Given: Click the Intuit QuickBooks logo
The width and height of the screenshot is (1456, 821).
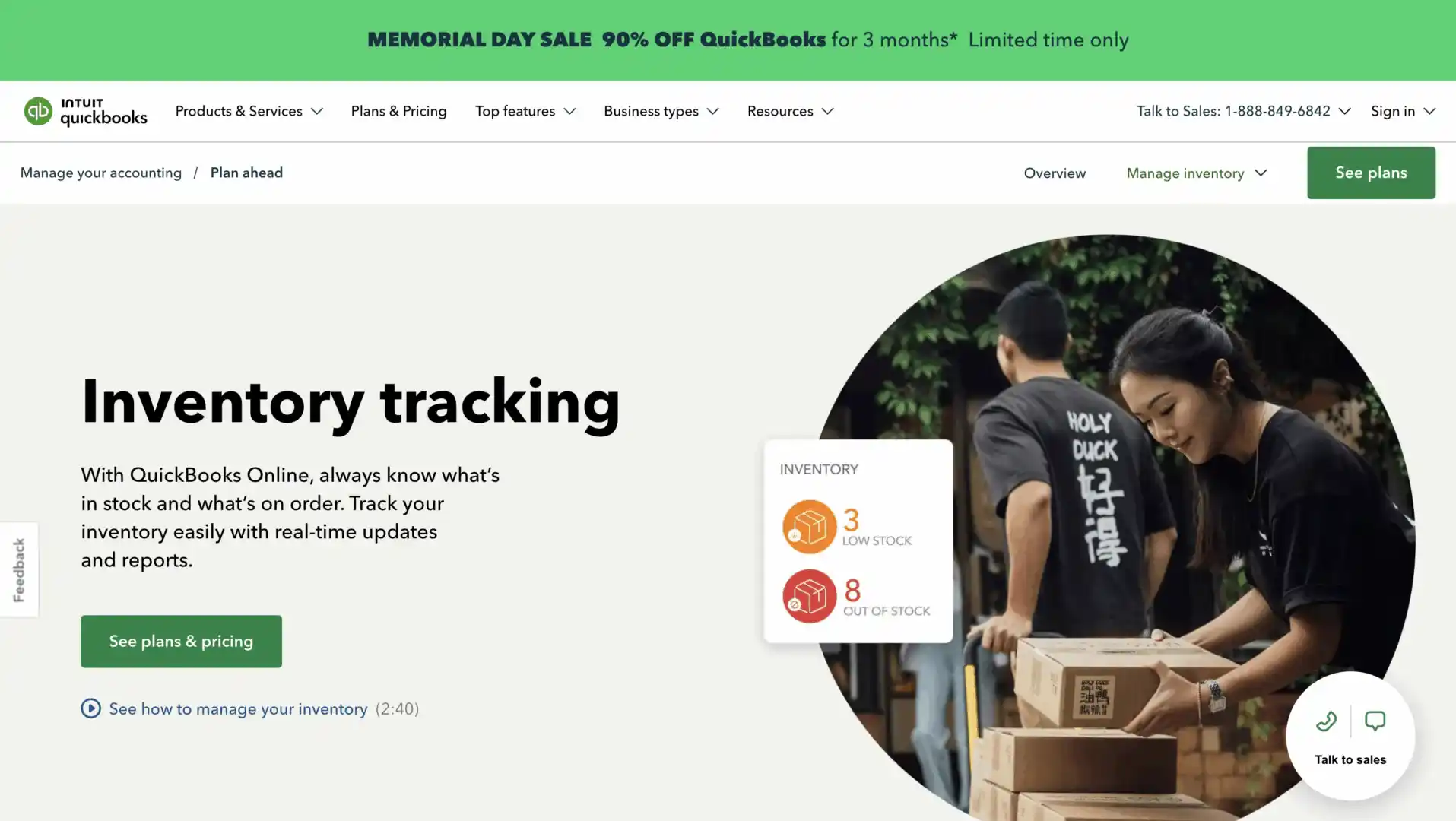Looking at the screenshot, I should (85, 111).
